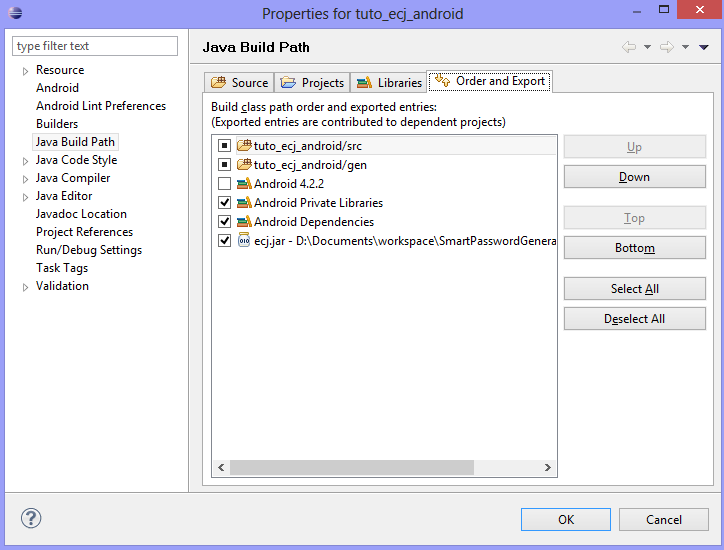This screenshot has width=724, height=550.
Task: Click the Android 4.2.2 library icon
Action: [x=244, y=184]
